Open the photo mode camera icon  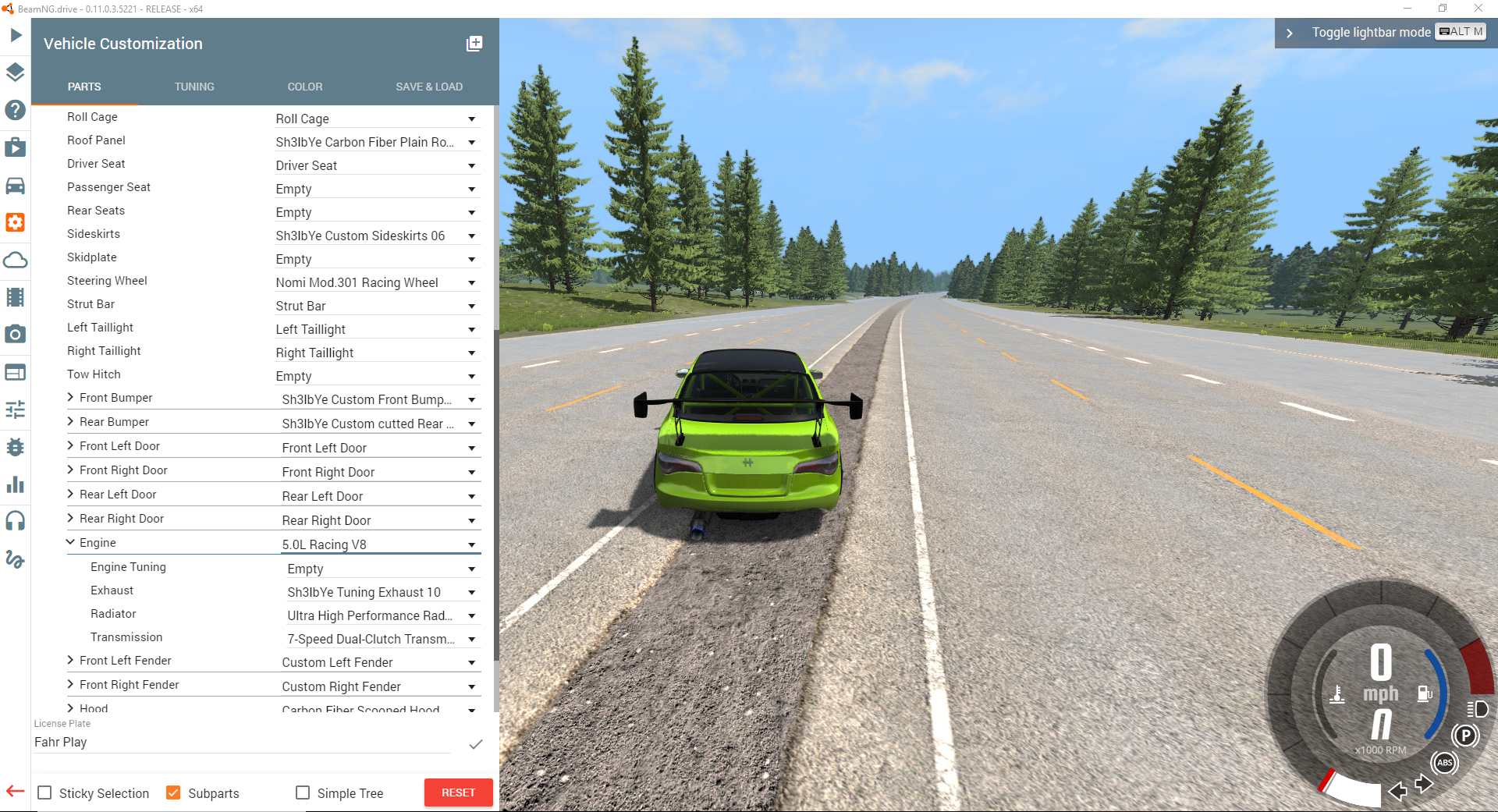pos(16,335)
